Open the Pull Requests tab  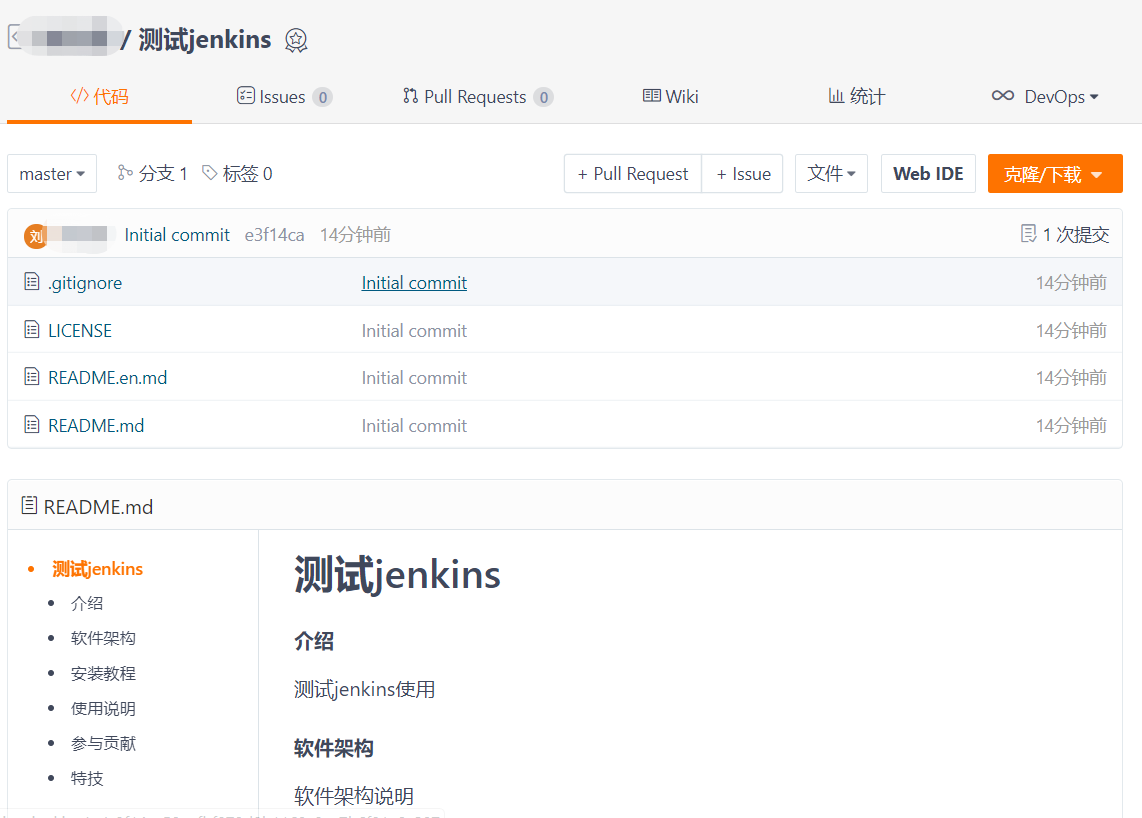478,97
